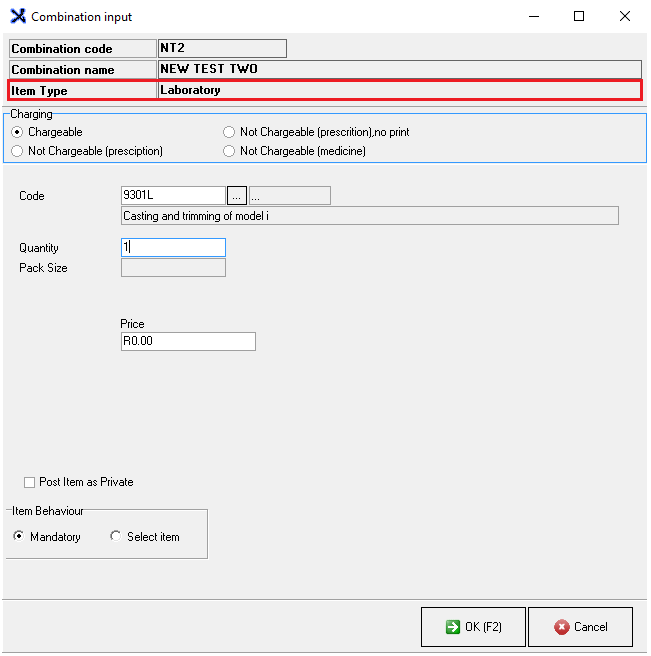Image resolution: width=651 pixels, height=656 pixels.
Task: Click the greyed-out Pack Size field
Action: point(172,268)
